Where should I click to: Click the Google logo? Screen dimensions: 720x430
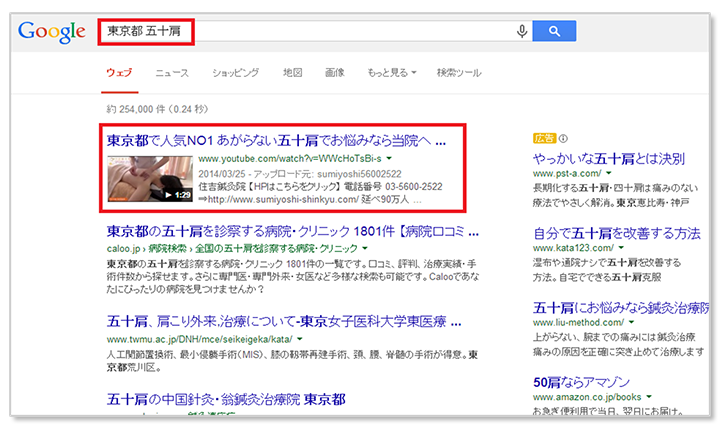click(x=51, y=32)
